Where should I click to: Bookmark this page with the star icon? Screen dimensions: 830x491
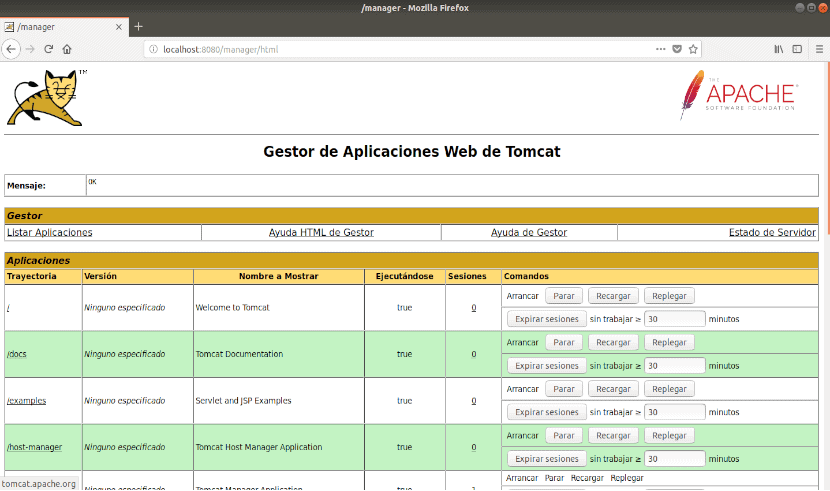[x=693, y=49]
